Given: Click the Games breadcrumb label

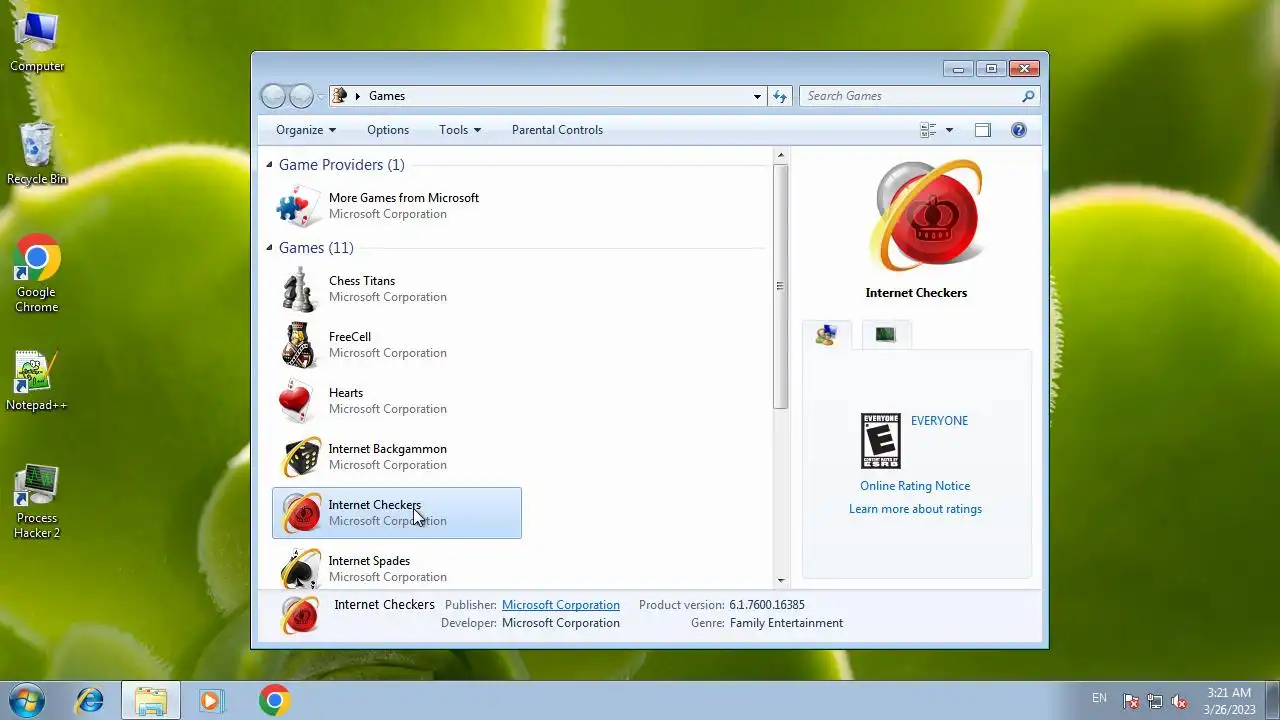Looking at the screenshot, I should point(387,96).
